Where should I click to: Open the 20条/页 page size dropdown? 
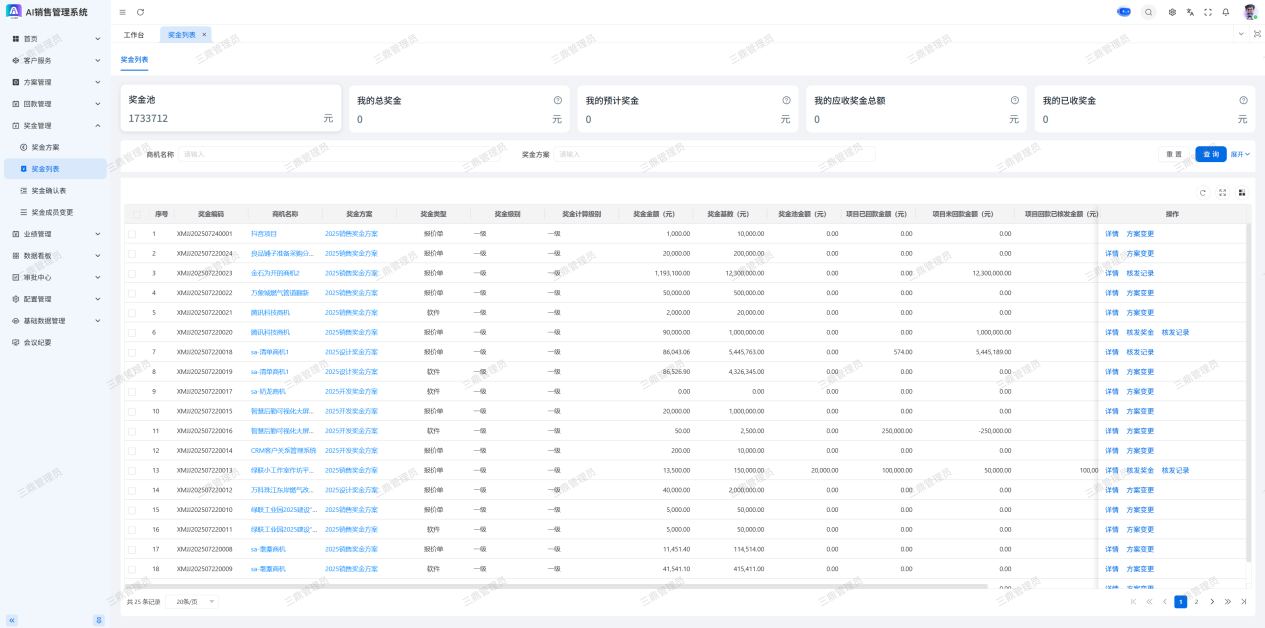point(196,602)
